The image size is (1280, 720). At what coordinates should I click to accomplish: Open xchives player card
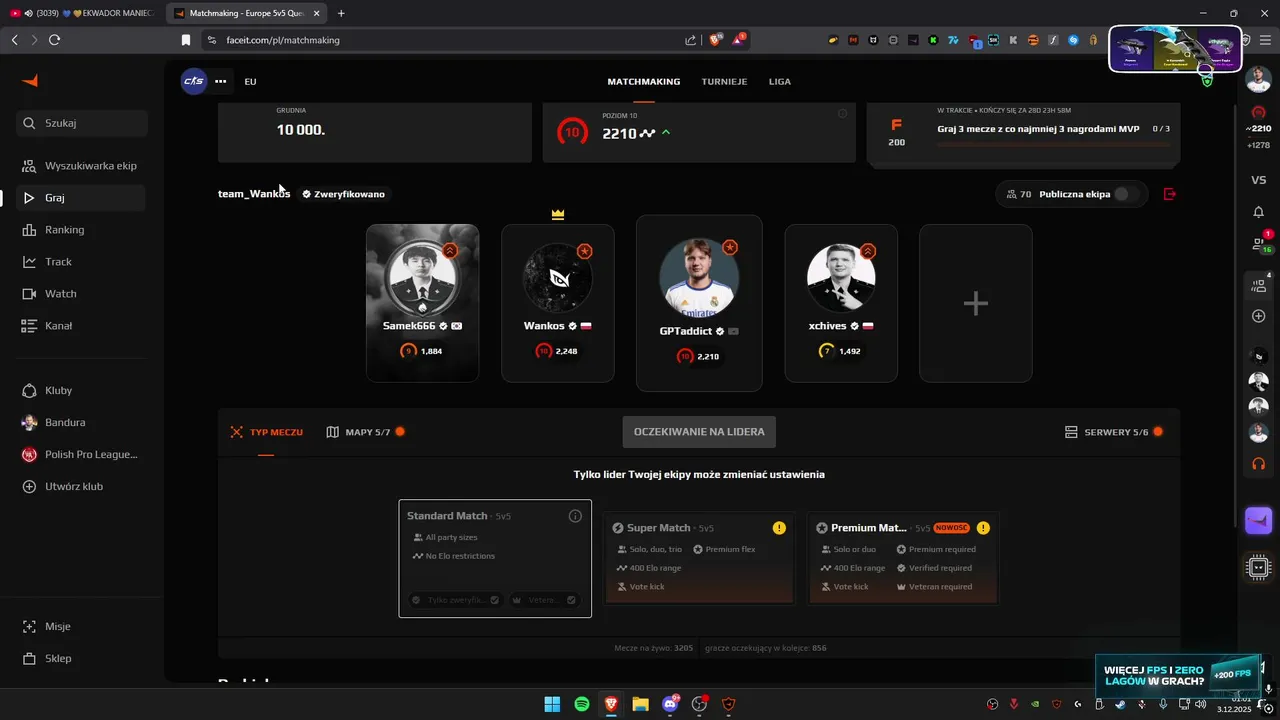pos(841,303)
